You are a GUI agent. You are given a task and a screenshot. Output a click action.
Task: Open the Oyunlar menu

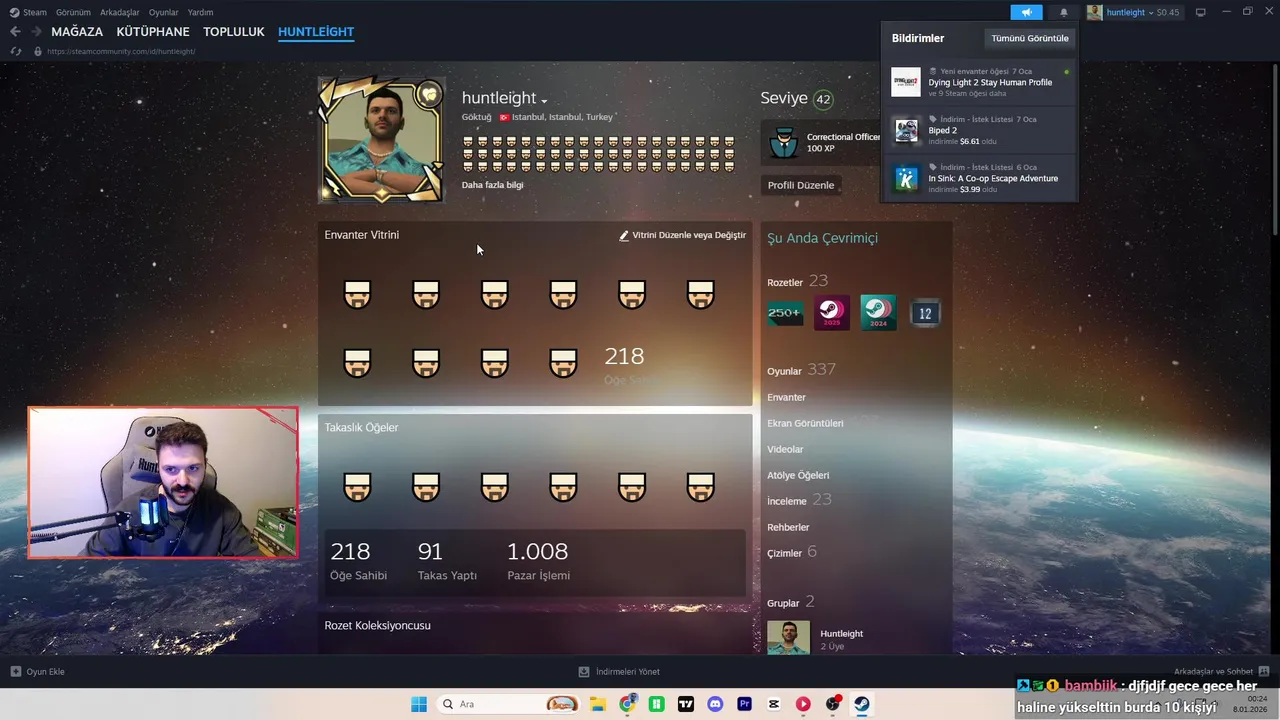tap(164, 12)
